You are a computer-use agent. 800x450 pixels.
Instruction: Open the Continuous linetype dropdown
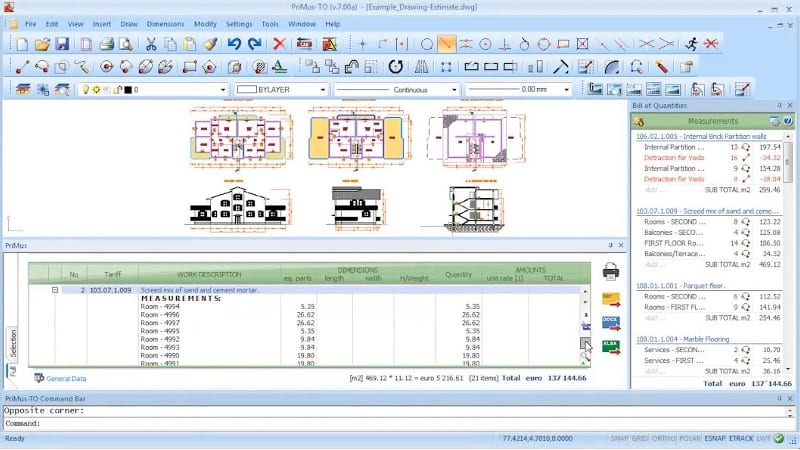(x=454, y=90)
